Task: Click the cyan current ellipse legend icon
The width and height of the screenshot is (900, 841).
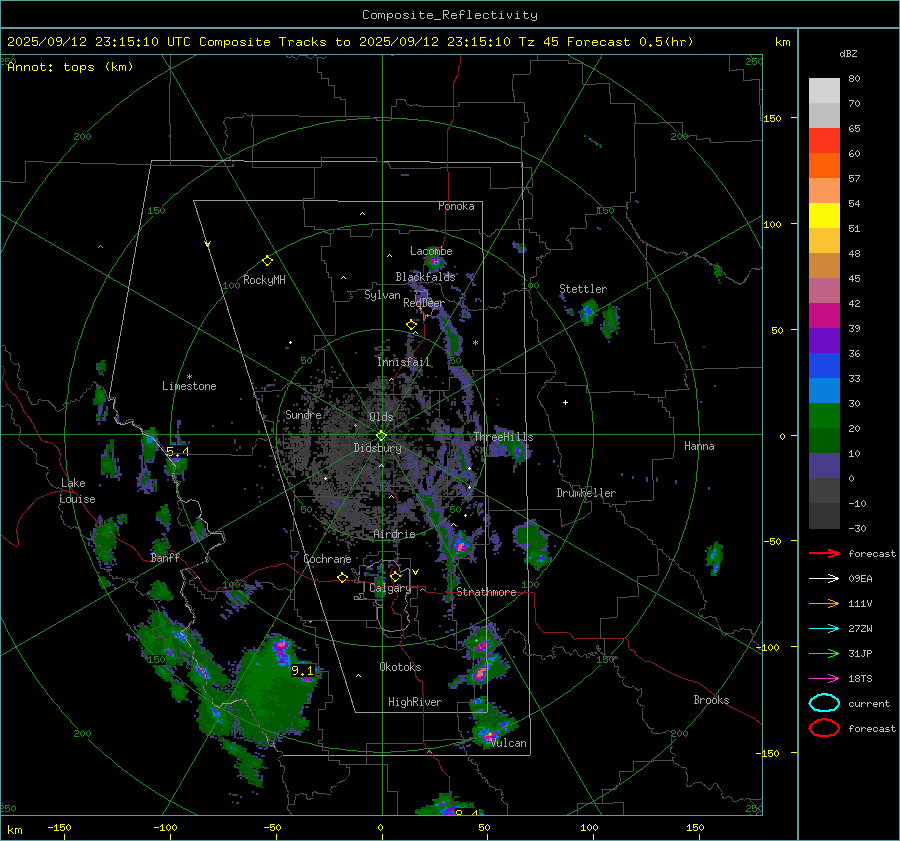Action: [824, 703]
